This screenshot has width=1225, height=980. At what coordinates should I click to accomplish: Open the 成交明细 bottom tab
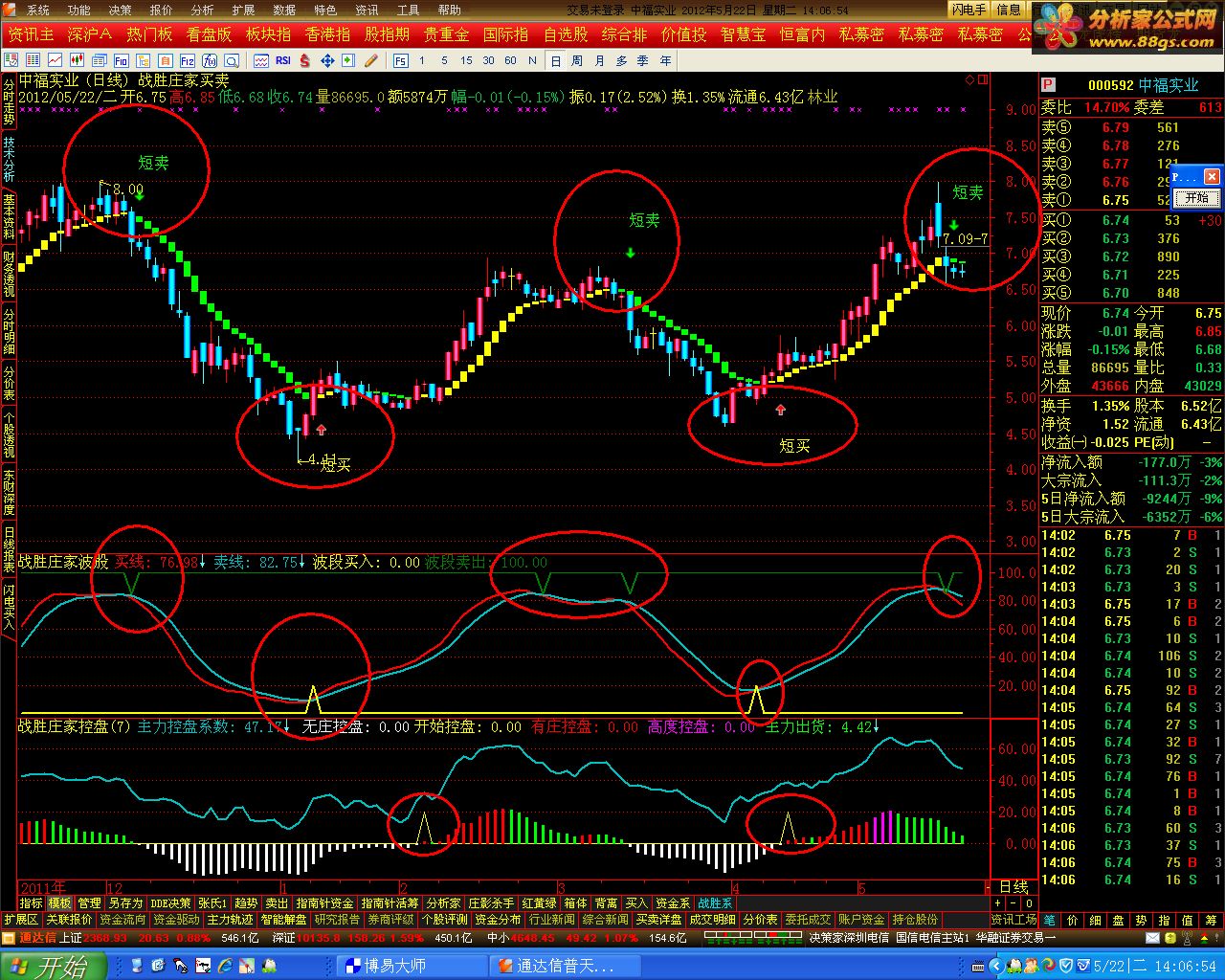[x=712, y=920]
